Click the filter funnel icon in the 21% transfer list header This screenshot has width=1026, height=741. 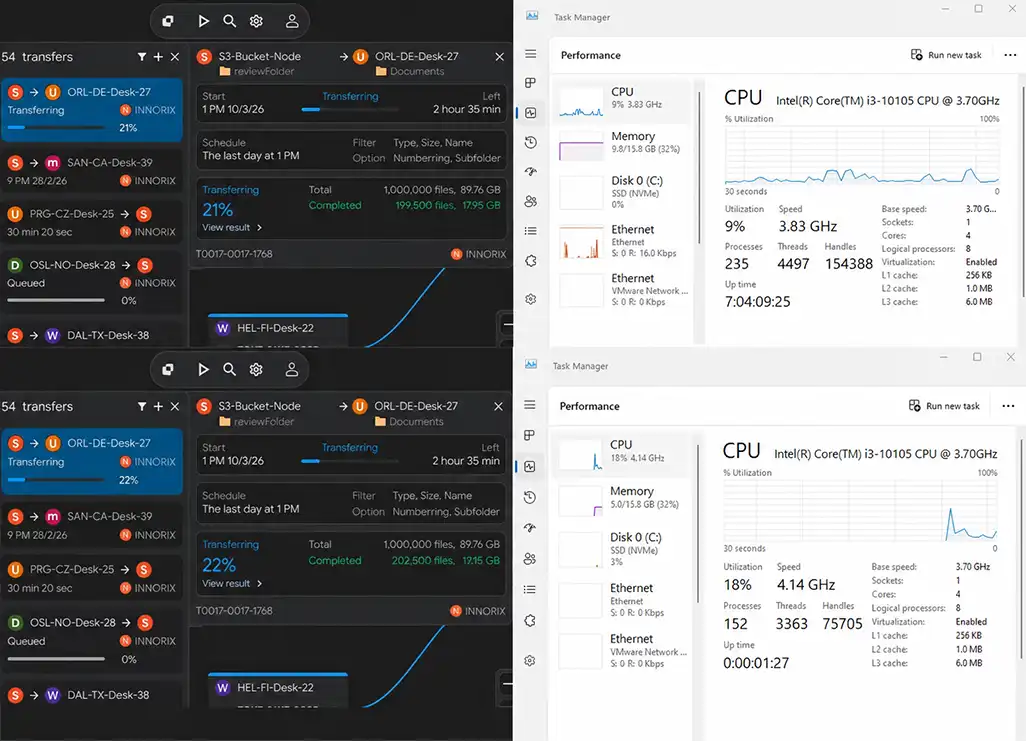142,57
